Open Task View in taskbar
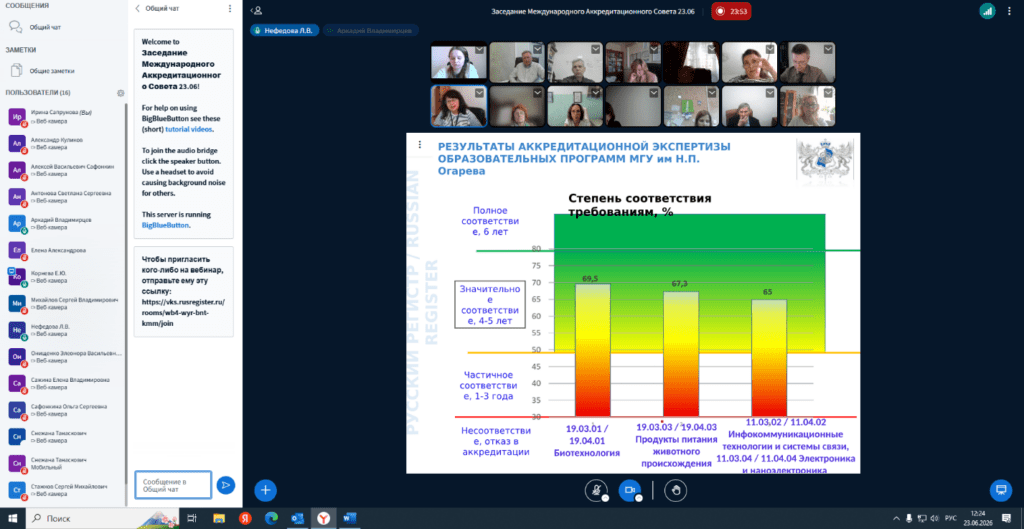 point(192,519)
